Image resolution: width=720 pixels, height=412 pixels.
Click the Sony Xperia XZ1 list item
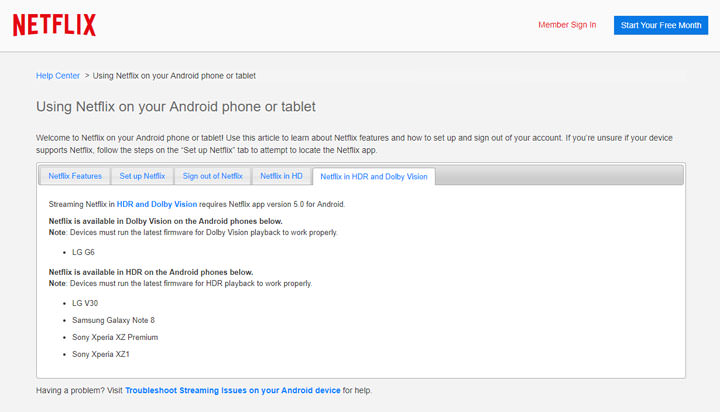coord(100,354)
